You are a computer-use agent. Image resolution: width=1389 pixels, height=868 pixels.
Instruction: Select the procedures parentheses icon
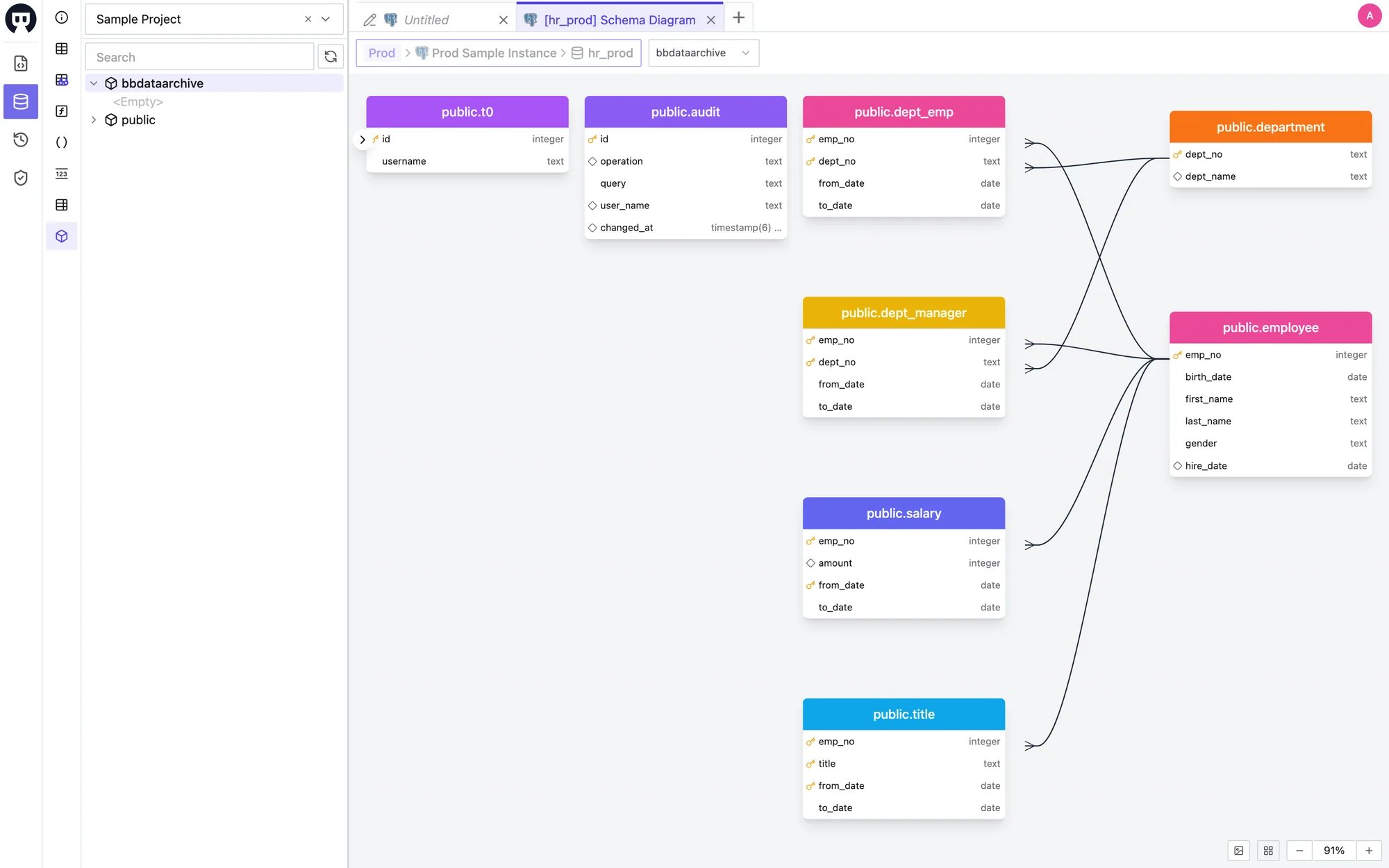[62, 142]
